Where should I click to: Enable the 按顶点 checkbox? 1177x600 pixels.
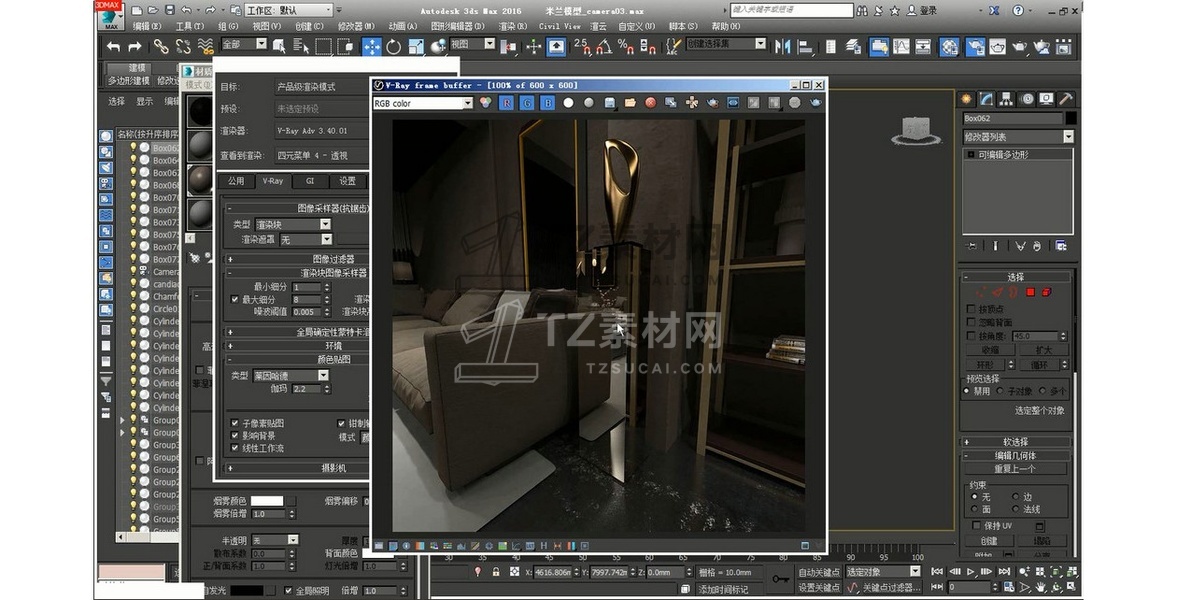[x=971, y=309]
